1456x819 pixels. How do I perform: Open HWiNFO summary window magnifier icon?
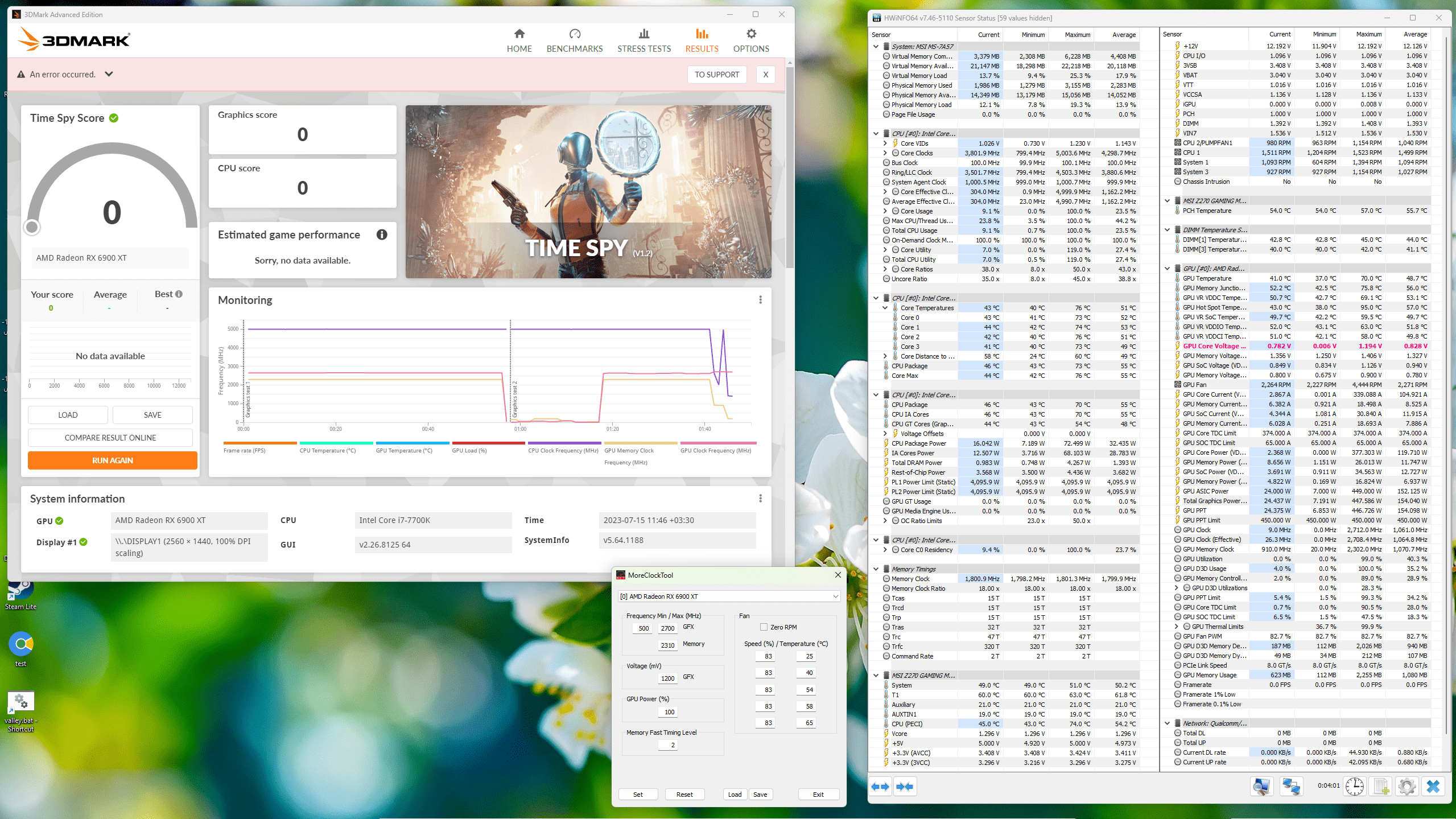(x=1261, y=787)
